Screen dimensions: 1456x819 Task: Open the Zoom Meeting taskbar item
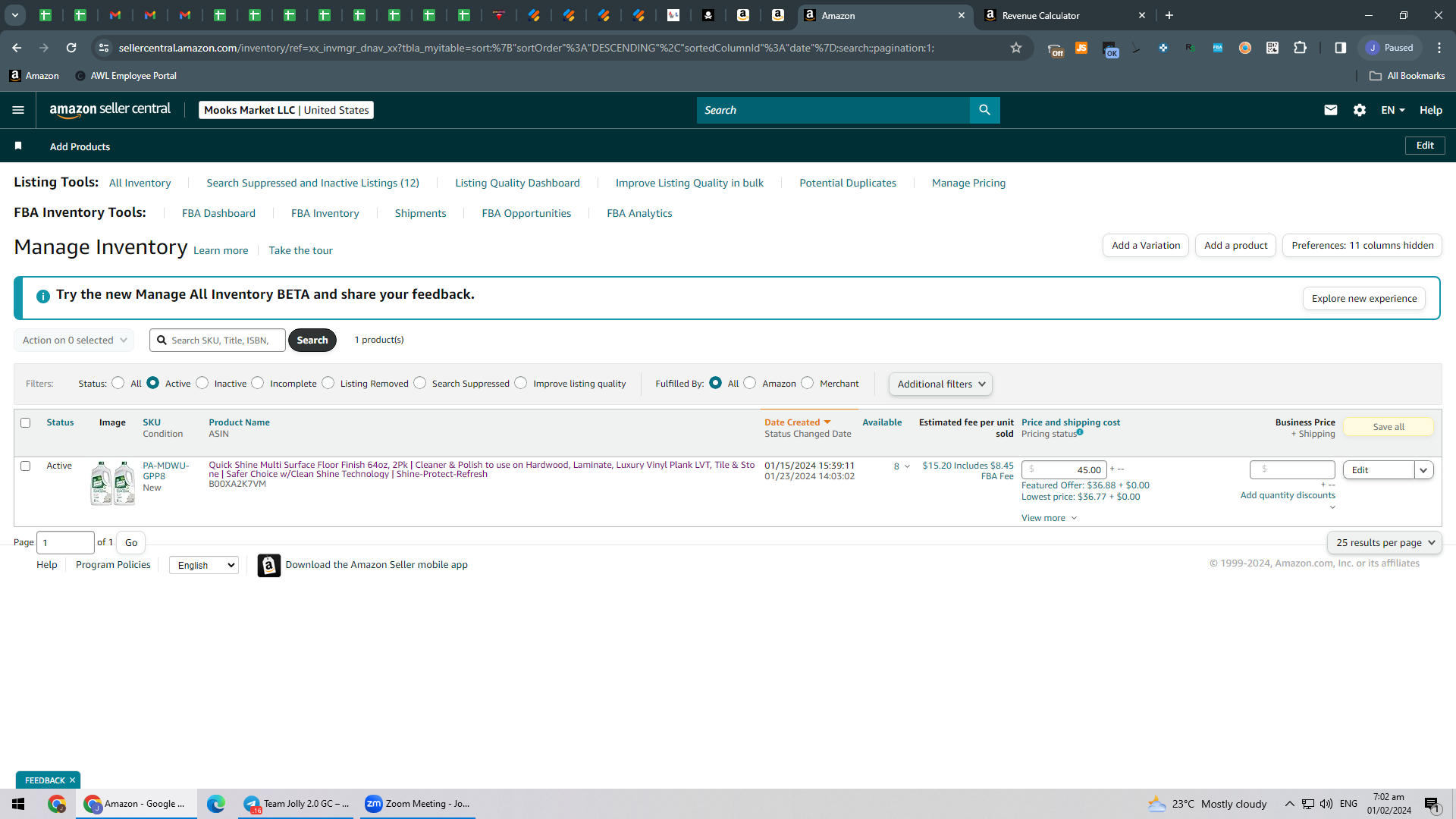point(418,804)
